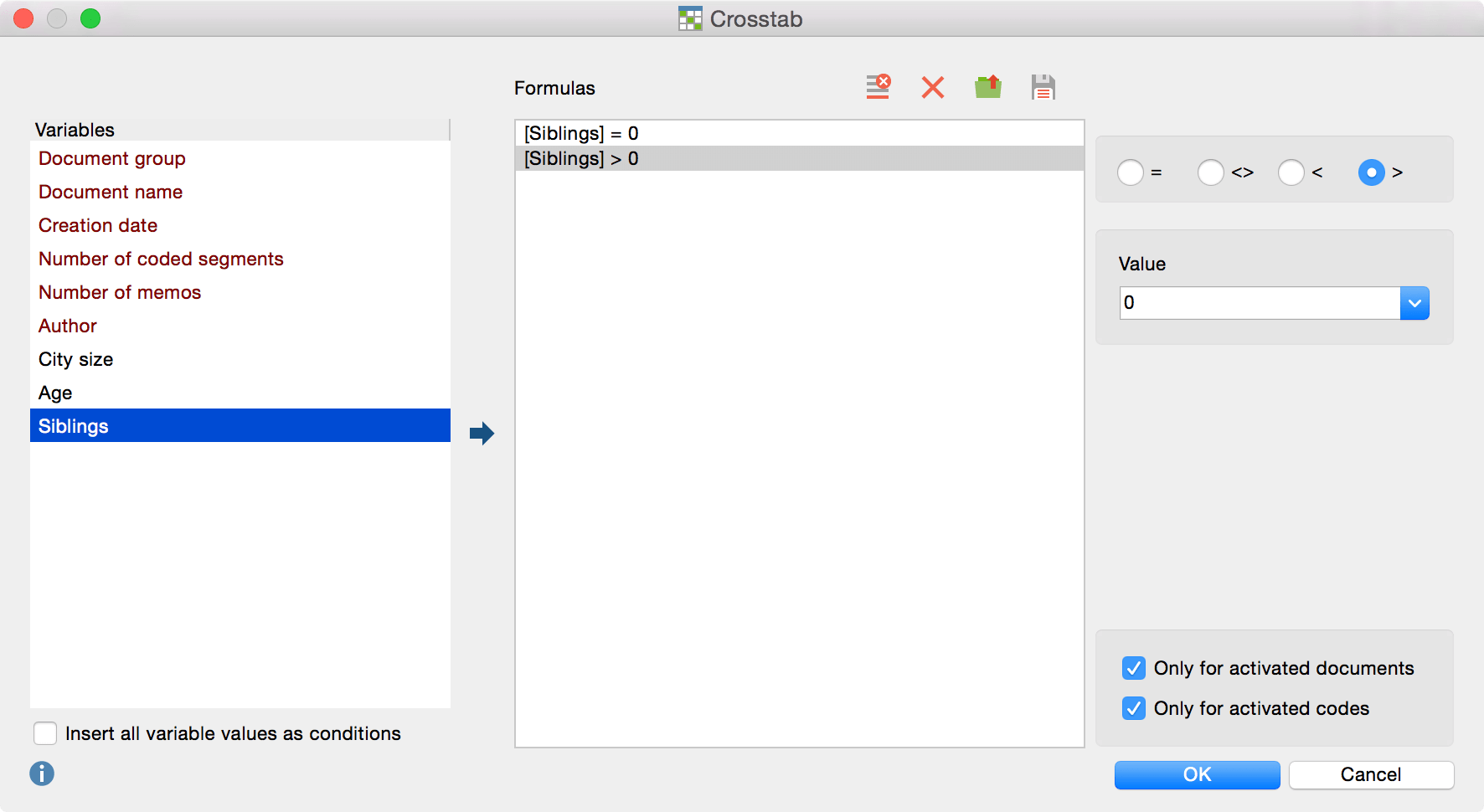Click the red X delete formula icon

(933, 87)
